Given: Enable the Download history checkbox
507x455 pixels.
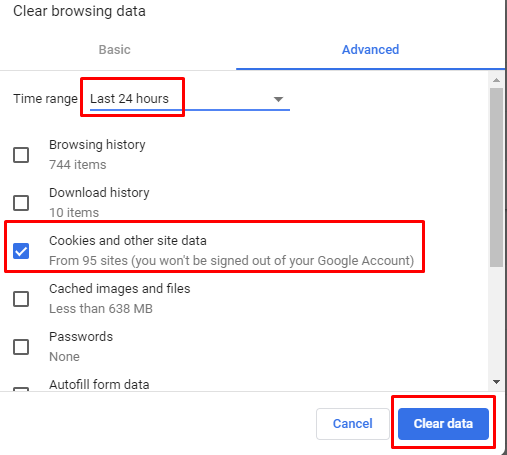Looking at the screenshot, I should click(21, 203).
